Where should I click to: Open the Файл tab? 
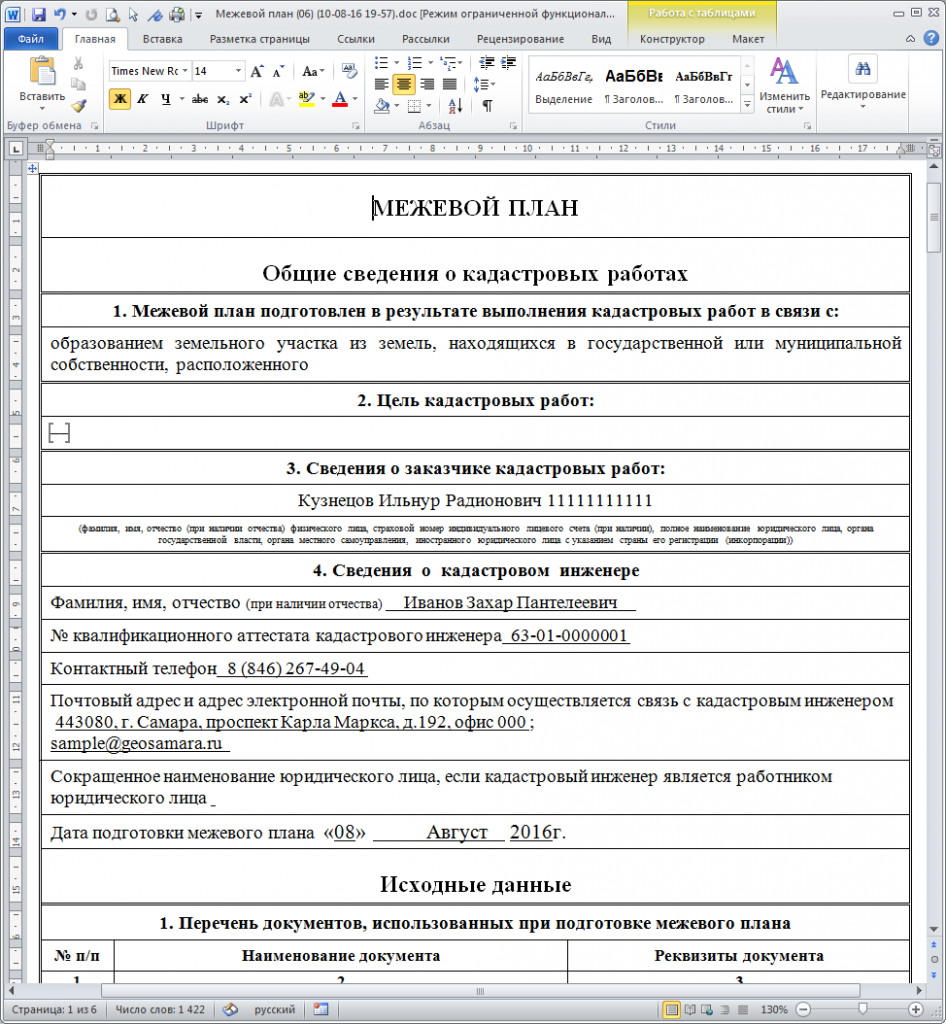[31, 39]
